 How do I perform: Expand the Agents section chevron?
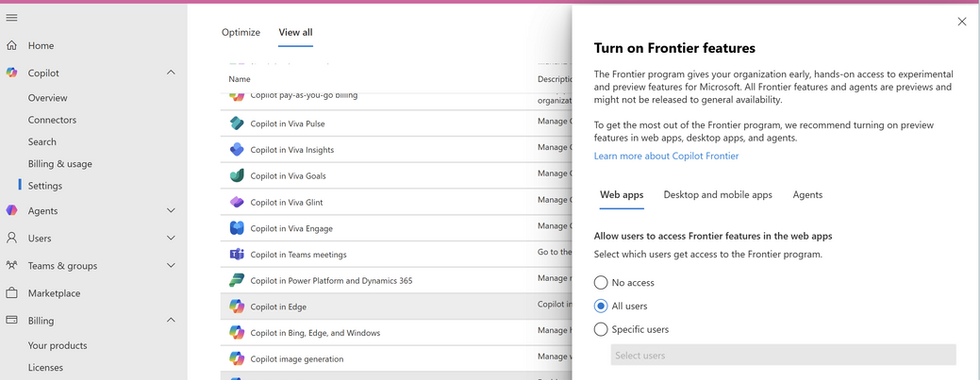click(171, 211)
